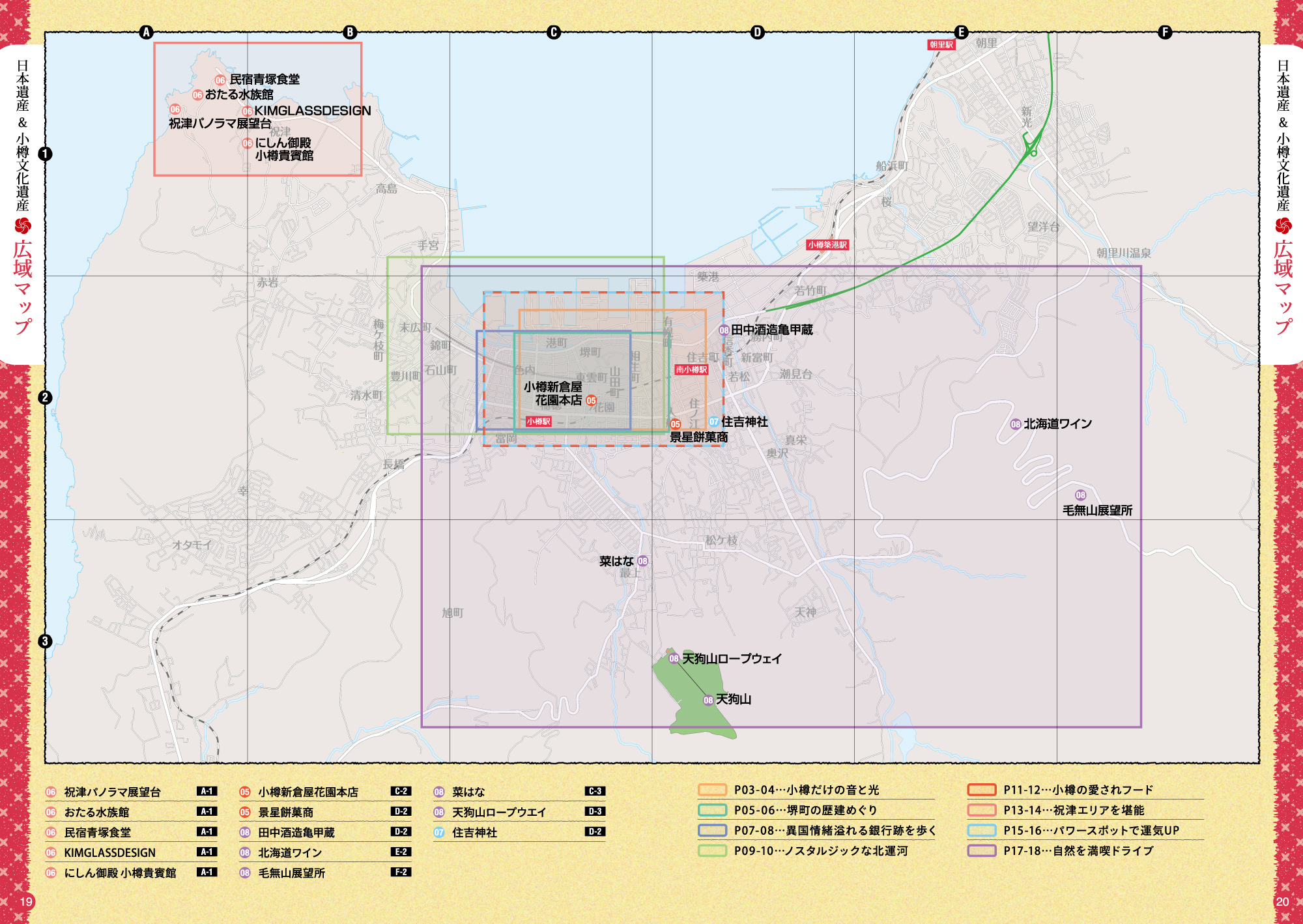Click the 08 marker for 北海道ワイン on map
This screenshot has width=1303, height=924.
tap(1015, 424)
